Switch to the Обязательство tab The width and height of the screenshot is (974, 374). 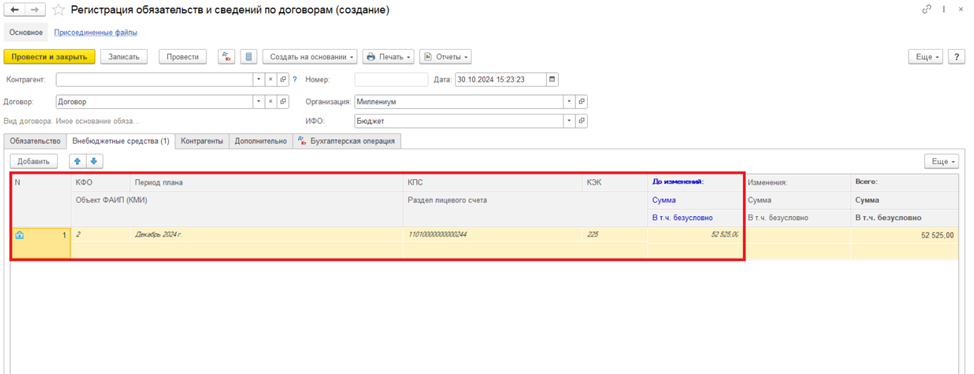click(x=35, y=141)
